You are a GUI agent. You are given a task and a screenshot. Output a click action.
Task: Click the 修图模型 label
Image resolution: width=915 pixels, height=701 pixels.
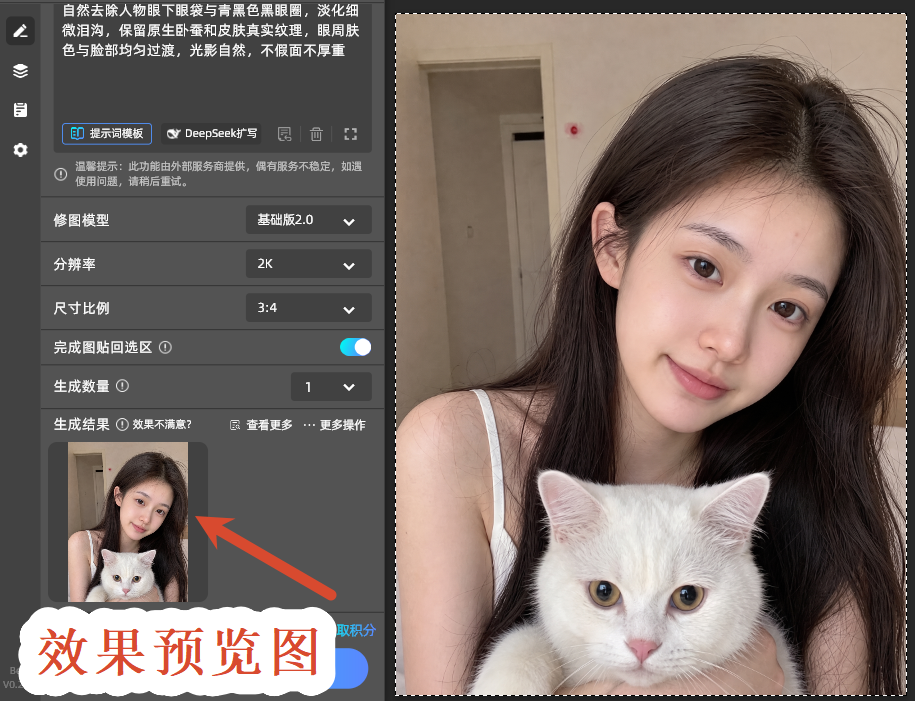click(x=81, y=221)
